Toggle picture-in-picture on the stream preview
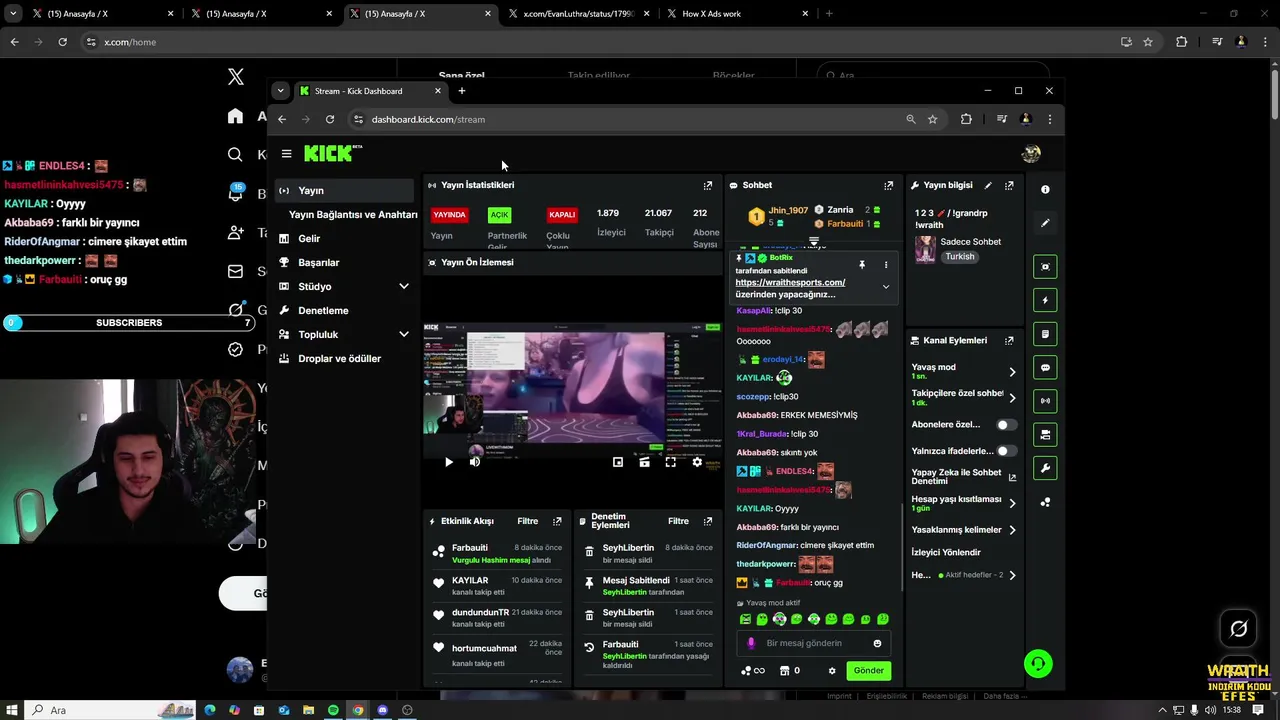 [618, 462]
